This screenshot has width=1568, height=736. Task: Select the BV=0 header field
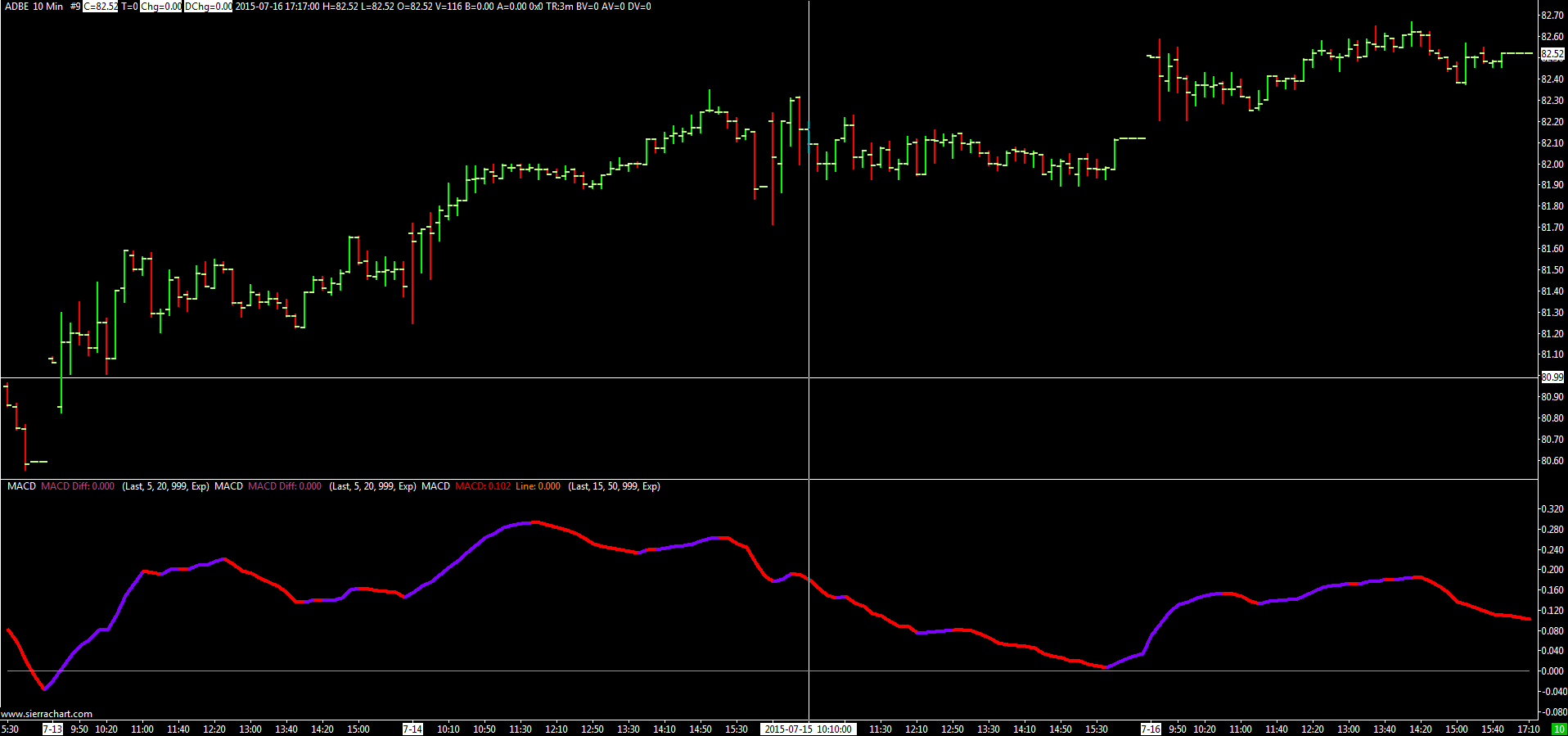(x=588, y=7)
